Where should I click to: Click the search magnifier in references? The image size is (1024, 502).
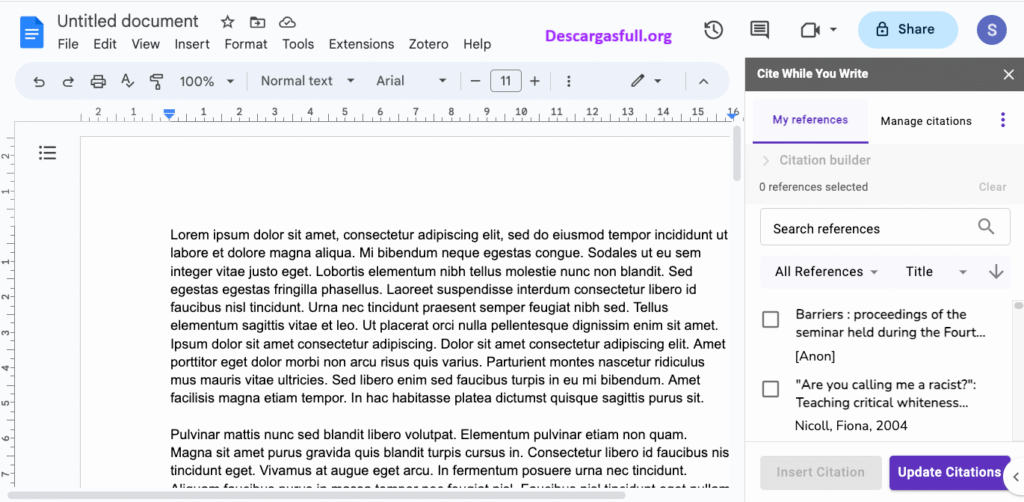[986, 227]
